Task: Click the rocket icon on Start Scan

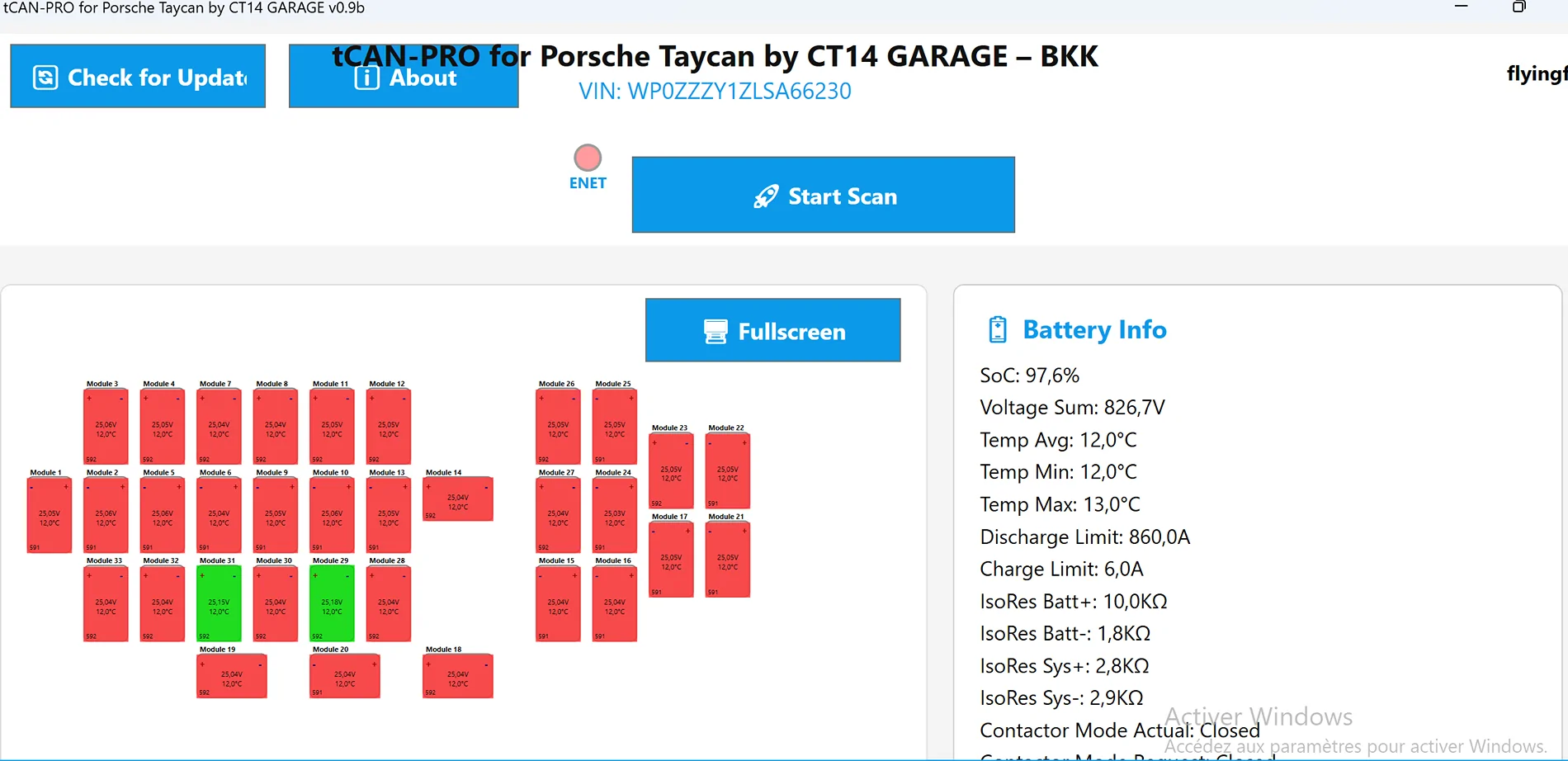Action: [766, 196]
